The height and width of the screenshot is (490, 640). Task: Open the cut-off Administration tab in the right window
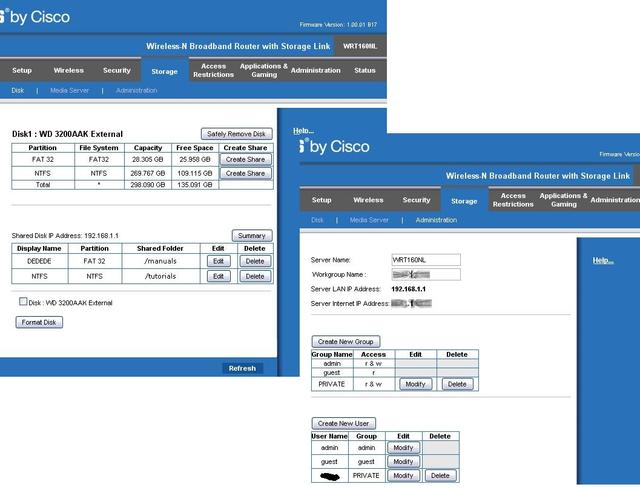click(615, 200)
